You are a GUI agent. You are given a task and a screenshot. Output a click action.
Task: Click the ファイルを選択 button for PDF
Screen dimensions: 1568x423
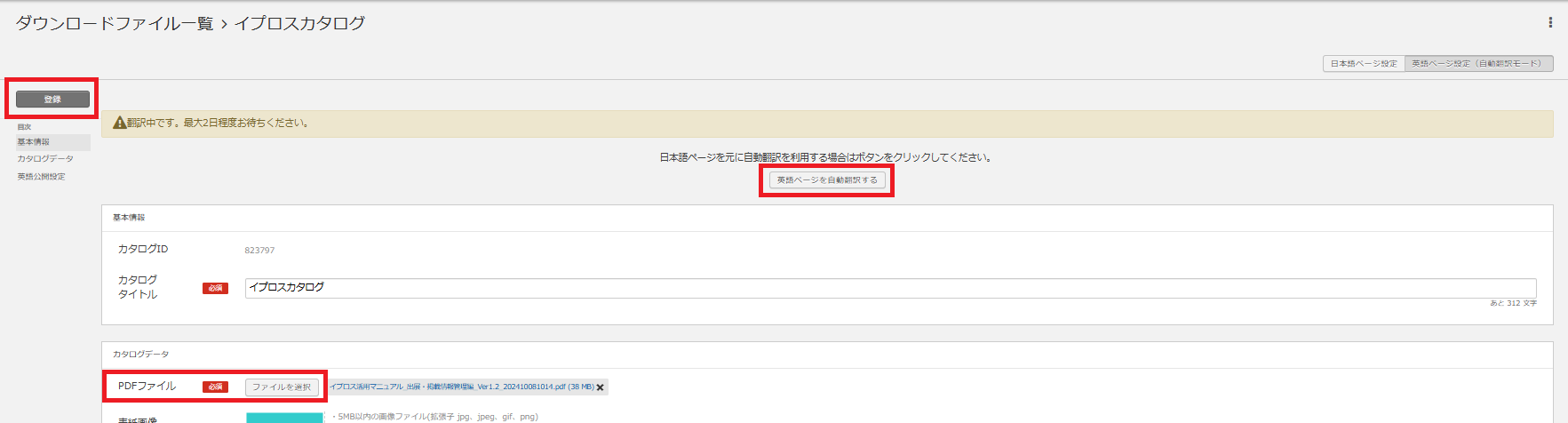pyautogui.click(x=282, y=387)
